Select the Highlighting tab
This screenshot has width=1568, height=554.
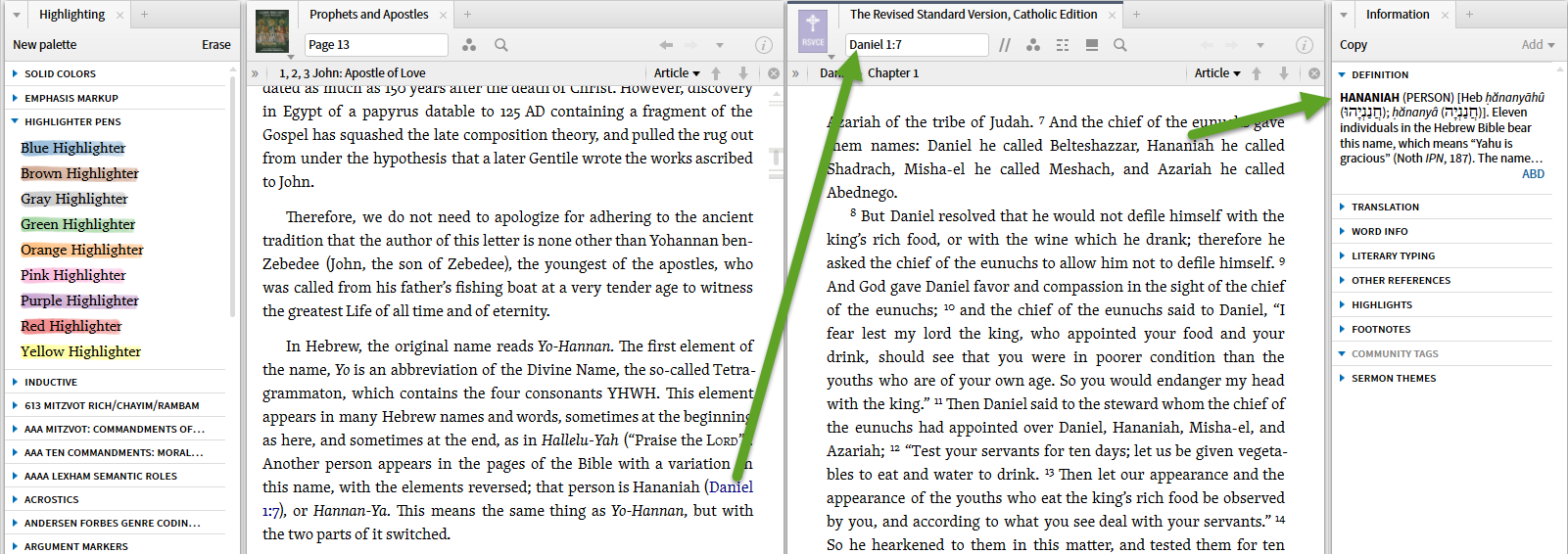coord(71,15)
